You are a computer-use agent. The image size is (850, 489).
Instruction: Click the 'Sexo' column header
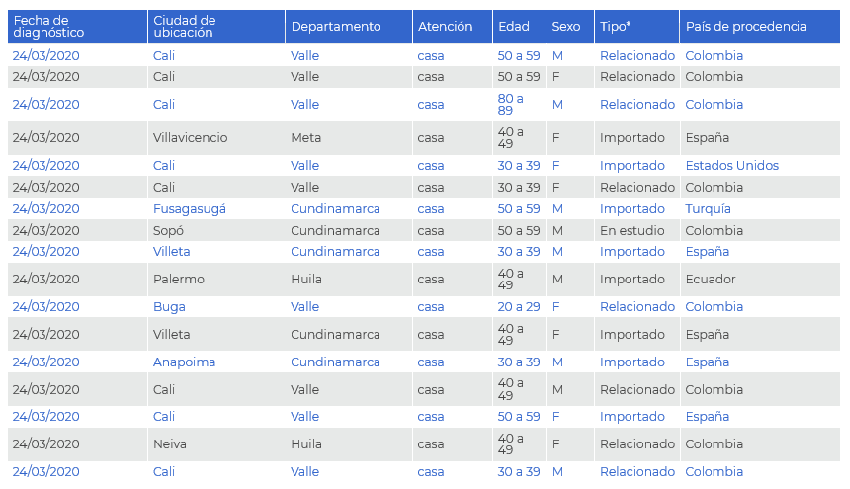(566, 27)
